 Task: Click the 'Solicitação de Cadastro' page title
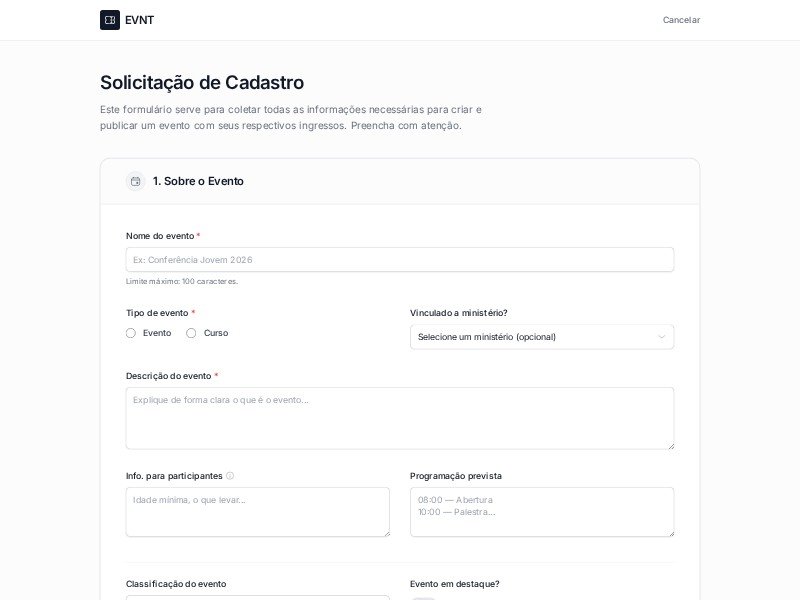(203, 82)
